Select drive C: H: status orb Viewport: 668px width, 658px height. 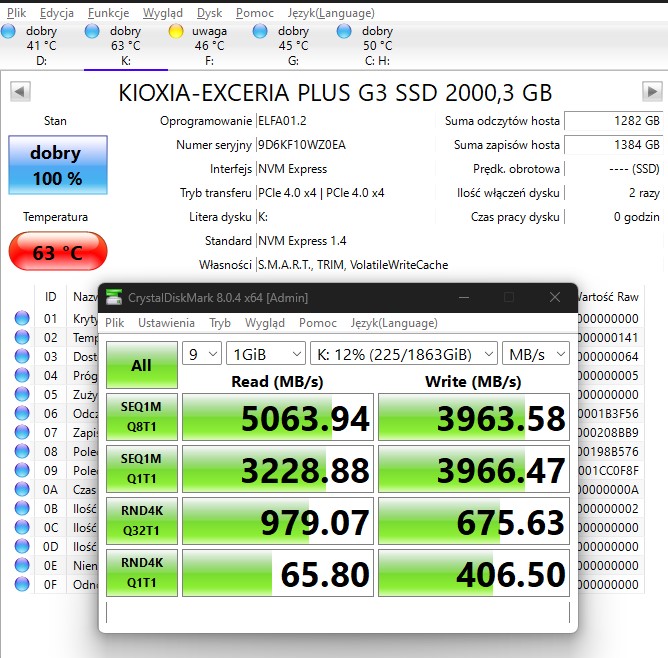(x=344, y=32)
